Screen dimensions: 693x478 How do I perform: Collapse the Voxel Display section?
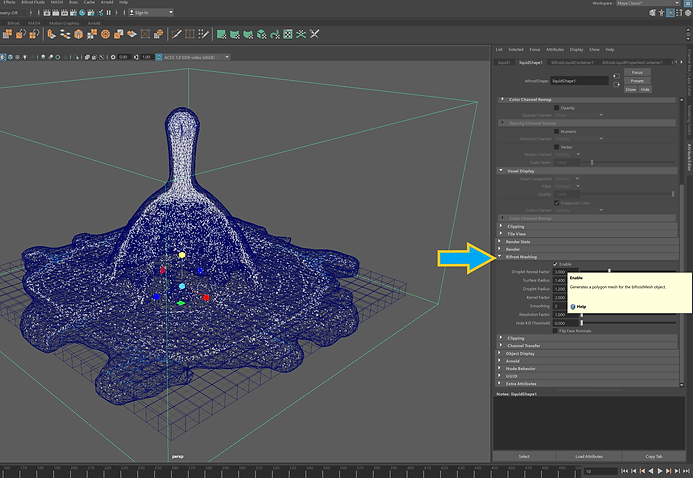pos(587,171)
